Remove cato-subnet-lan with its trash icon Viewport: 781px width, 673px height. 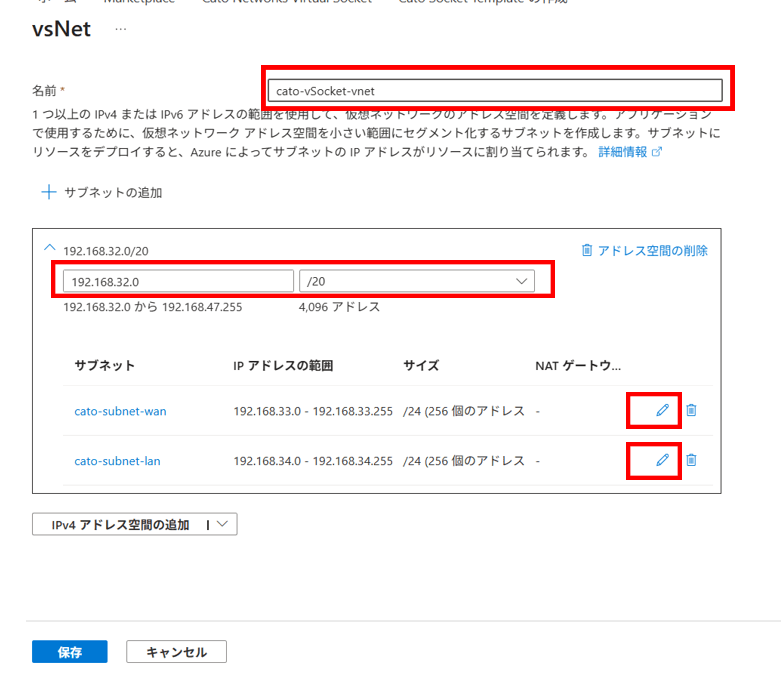pyautogui.click(x=691, y=460)
